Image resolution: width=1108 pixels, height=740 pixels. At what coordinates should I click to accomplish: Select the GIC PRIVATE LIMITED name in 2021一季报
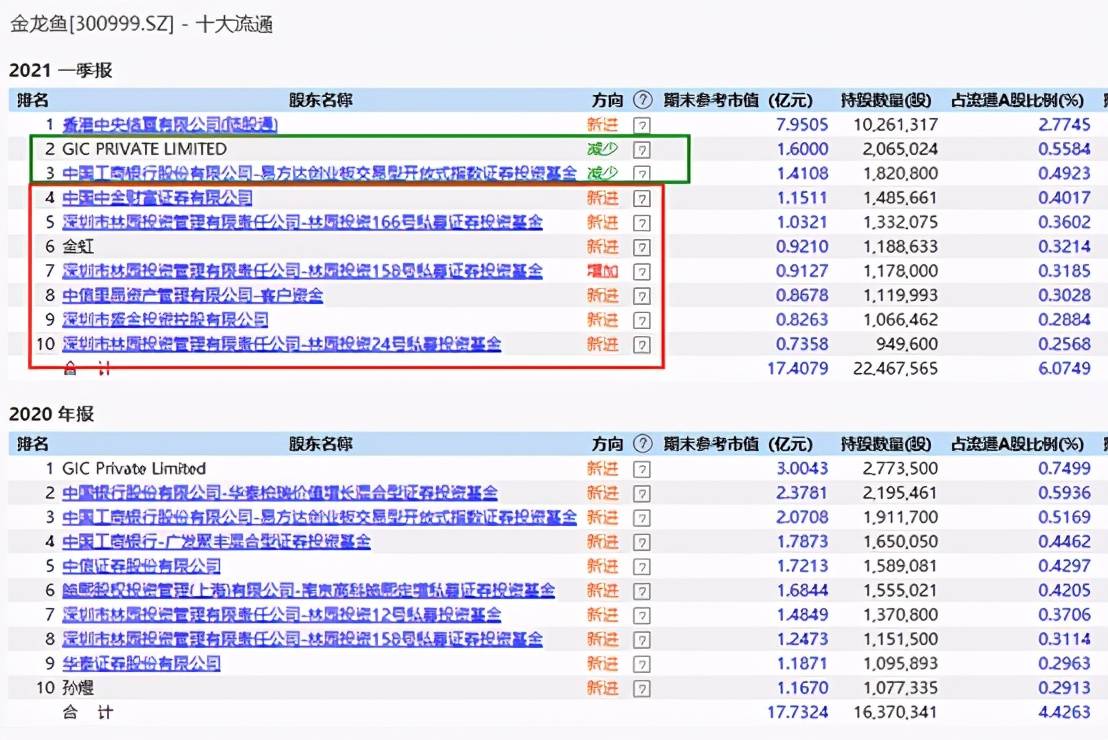click(x=145, y=149)
